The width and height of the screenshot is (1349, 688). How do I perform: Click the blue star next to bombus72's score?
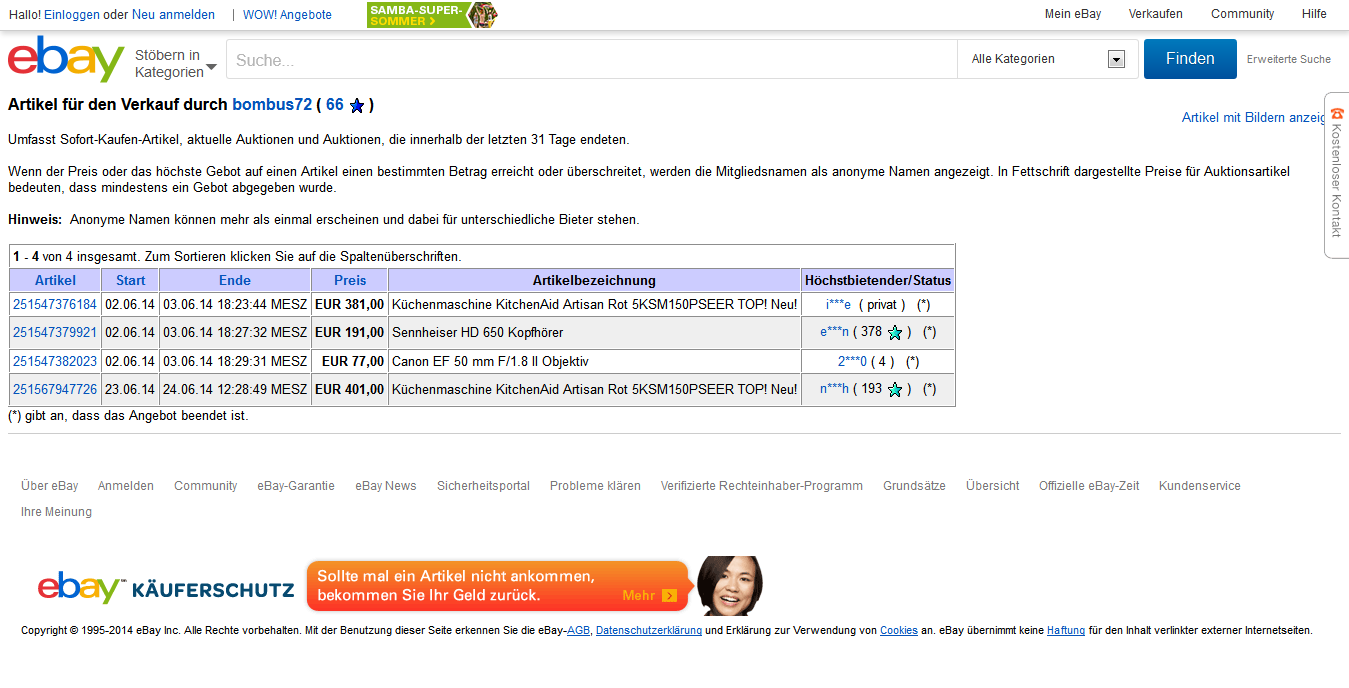coord(357,105)
